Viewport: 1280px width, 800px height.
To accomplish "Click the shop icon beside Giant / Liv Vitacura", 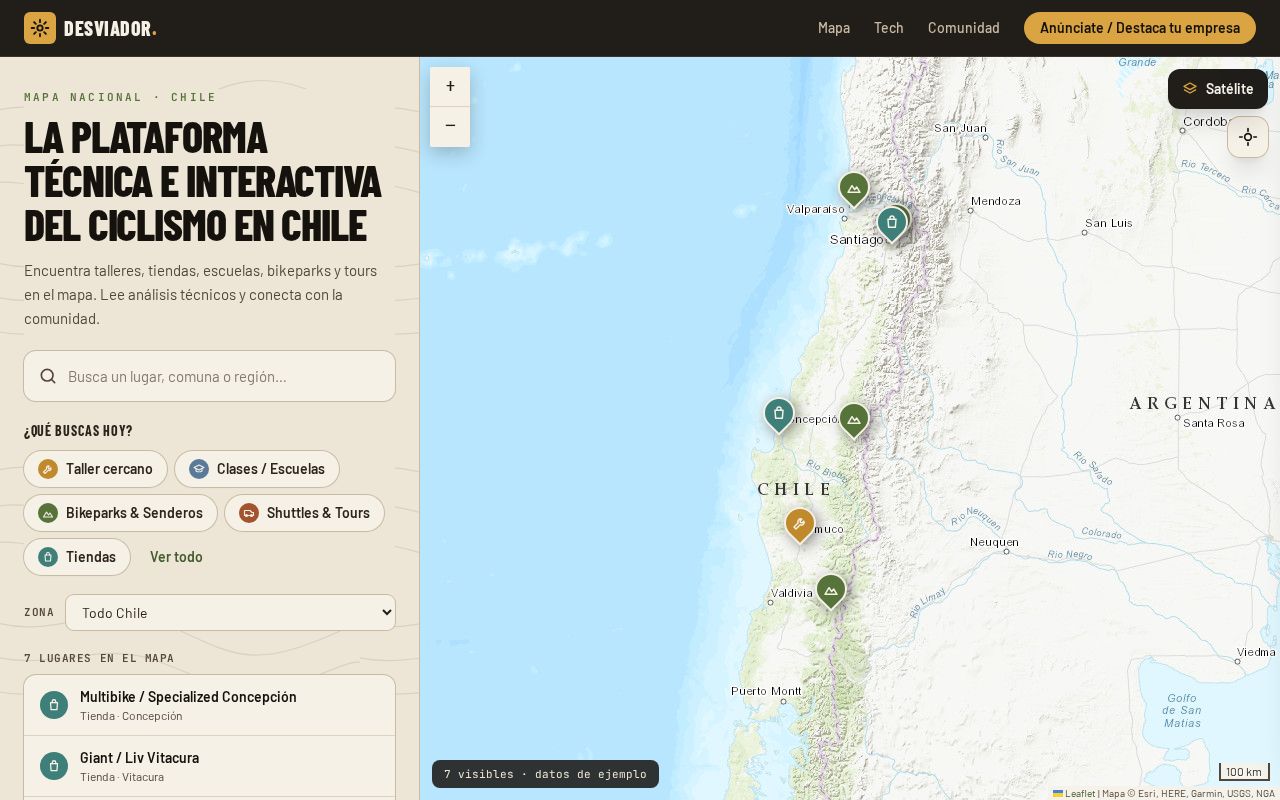I will (x=54, y=766).
